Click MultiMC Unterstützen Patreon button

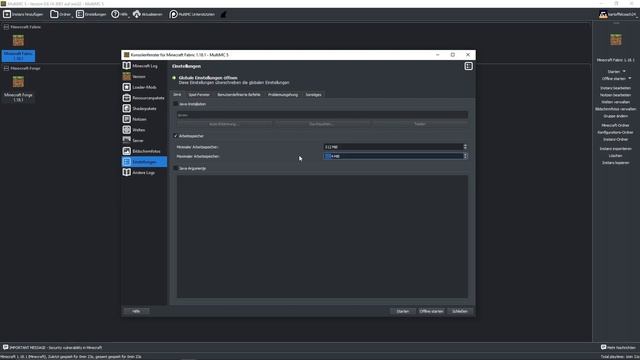click(x=192, y=14)
